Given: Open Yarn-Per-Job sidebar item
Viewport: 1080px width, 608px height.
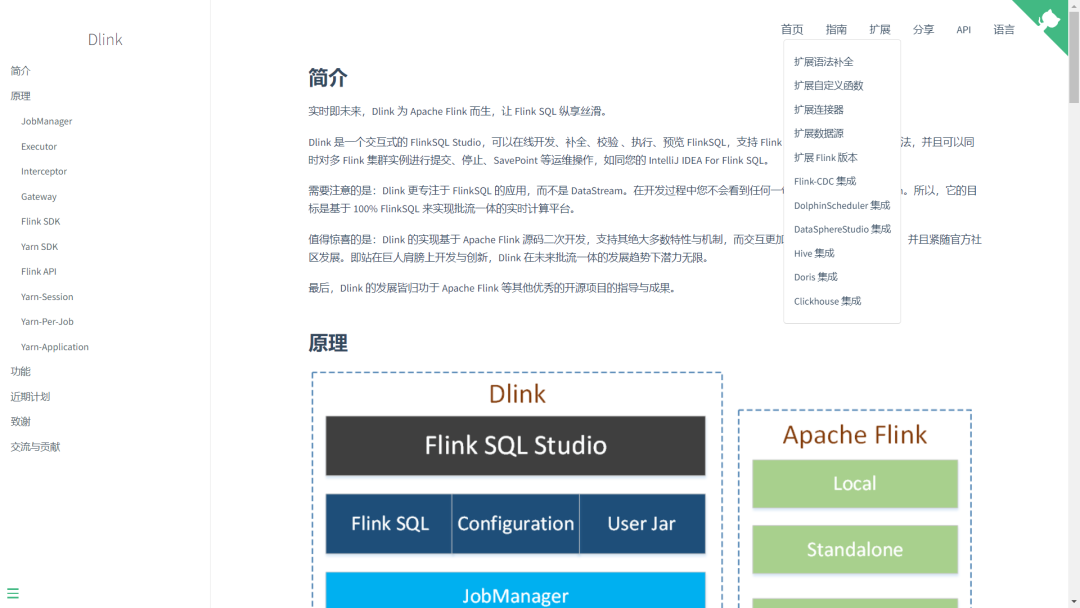Looking at the screenshot, I should point(47,322).
